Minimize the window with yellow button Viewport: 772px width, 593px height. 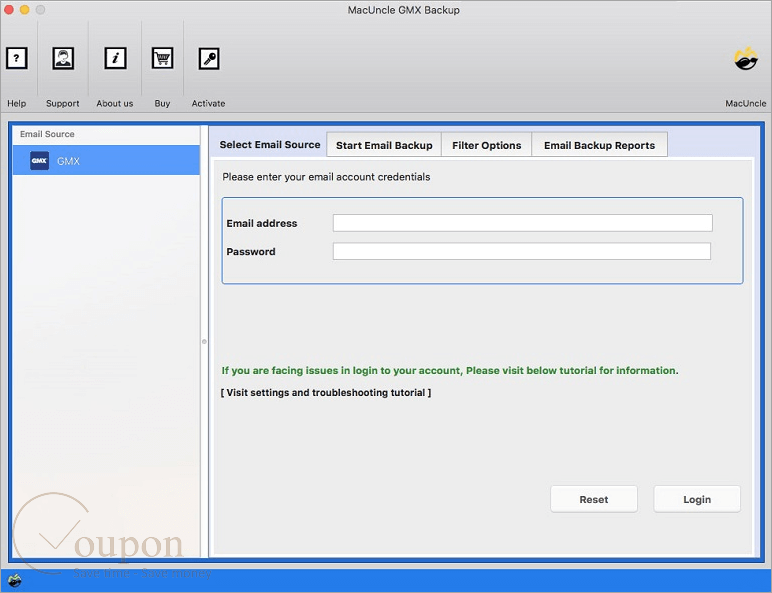pyautogui.click(x=25, y=10)
